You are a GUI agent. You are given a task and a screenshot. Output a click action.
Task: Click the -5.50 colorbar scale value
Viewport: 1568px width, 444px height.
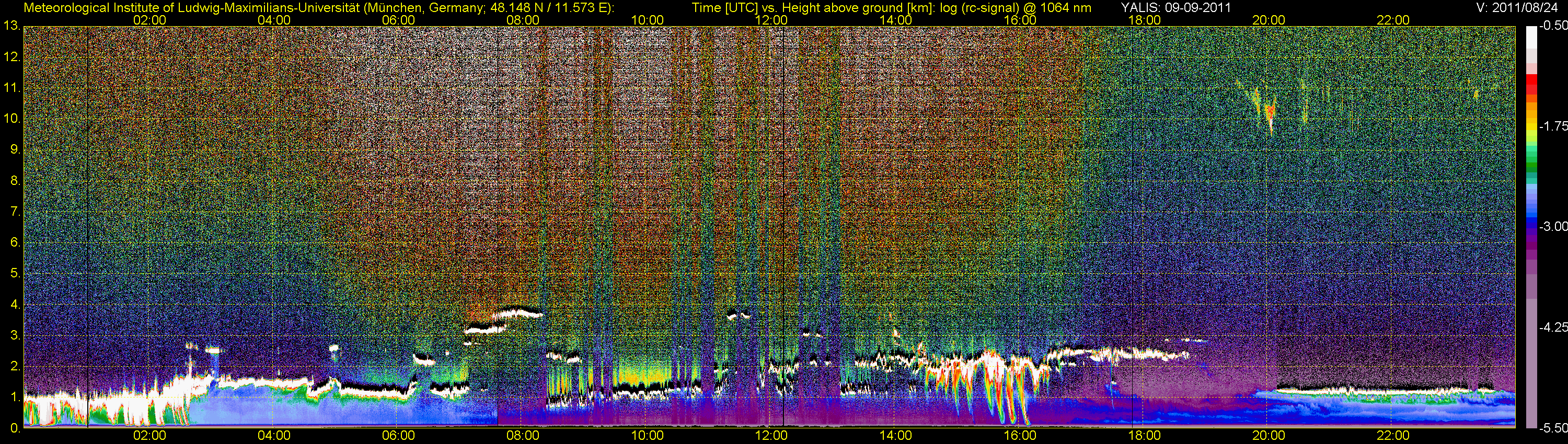1553,428
